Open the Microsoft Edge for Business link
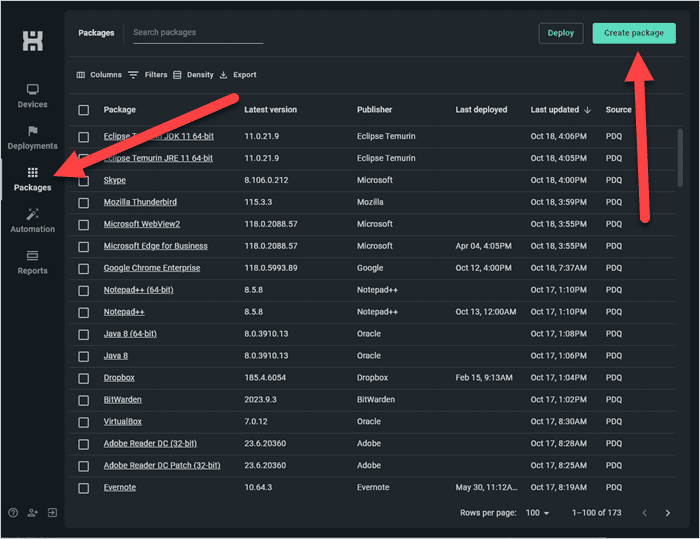Image resolution: width=700 pixels, height=539 pixels. [155, 246]
